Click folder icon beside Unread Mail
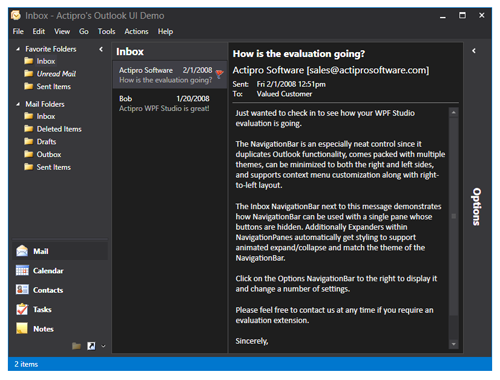Image resolution: width=500 pixels, height=380 pixels. (x=29, y=73)
